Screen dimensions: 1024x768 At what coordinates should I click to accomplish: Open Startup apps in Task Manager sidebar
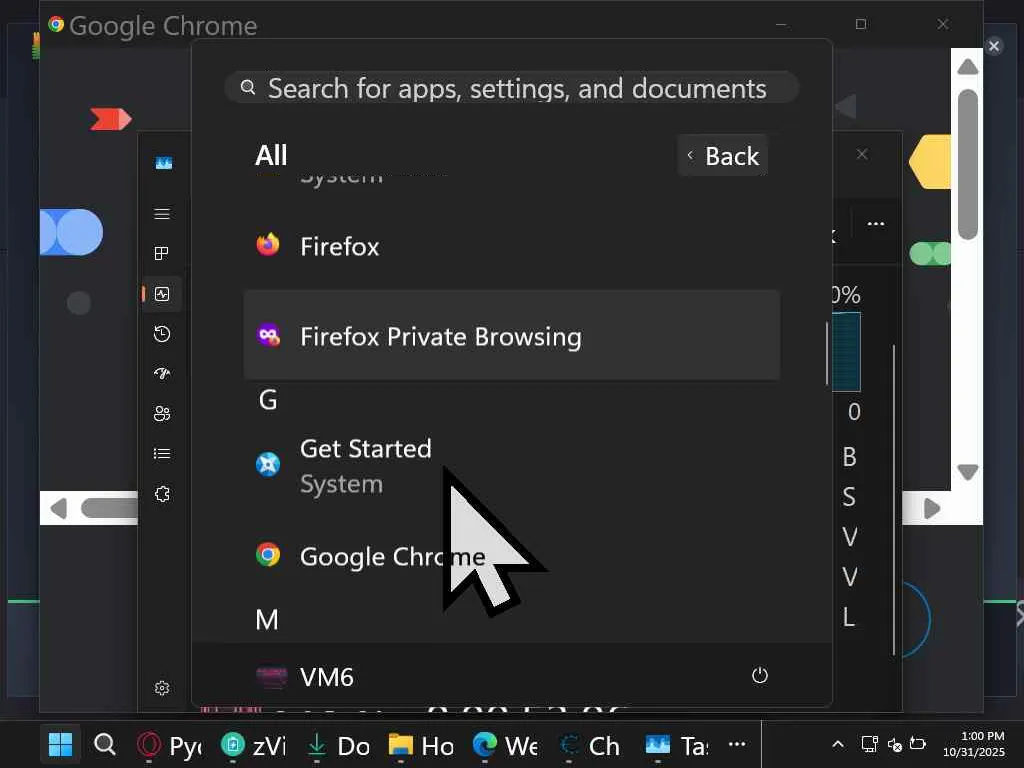tap(162, 374)
